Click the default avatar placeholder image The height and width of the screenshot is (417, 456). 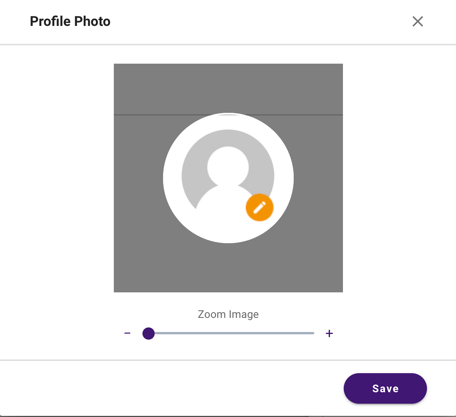228,178
